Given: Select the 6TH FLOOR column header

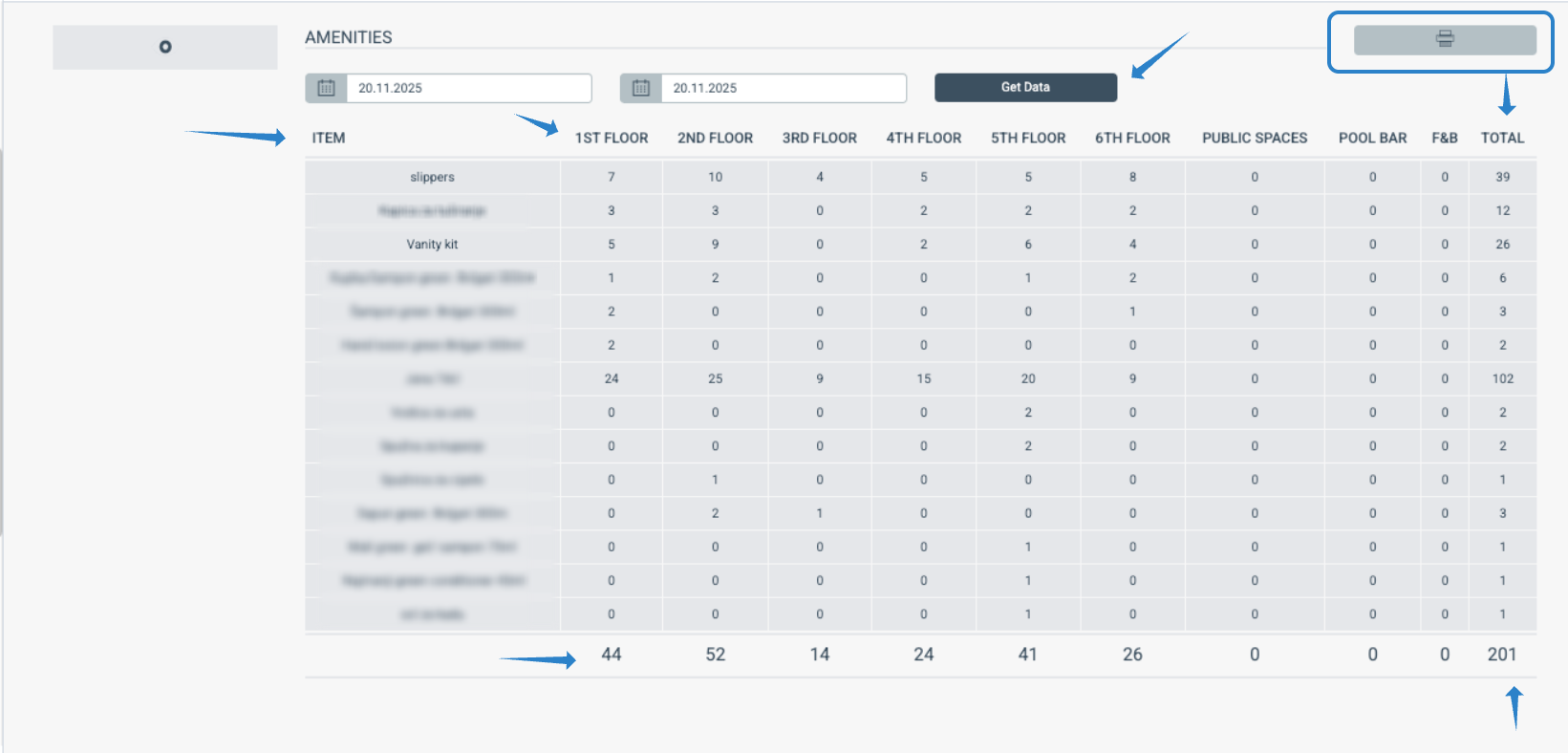Looking at the screenshot, I should click(x=1132, y=138).
